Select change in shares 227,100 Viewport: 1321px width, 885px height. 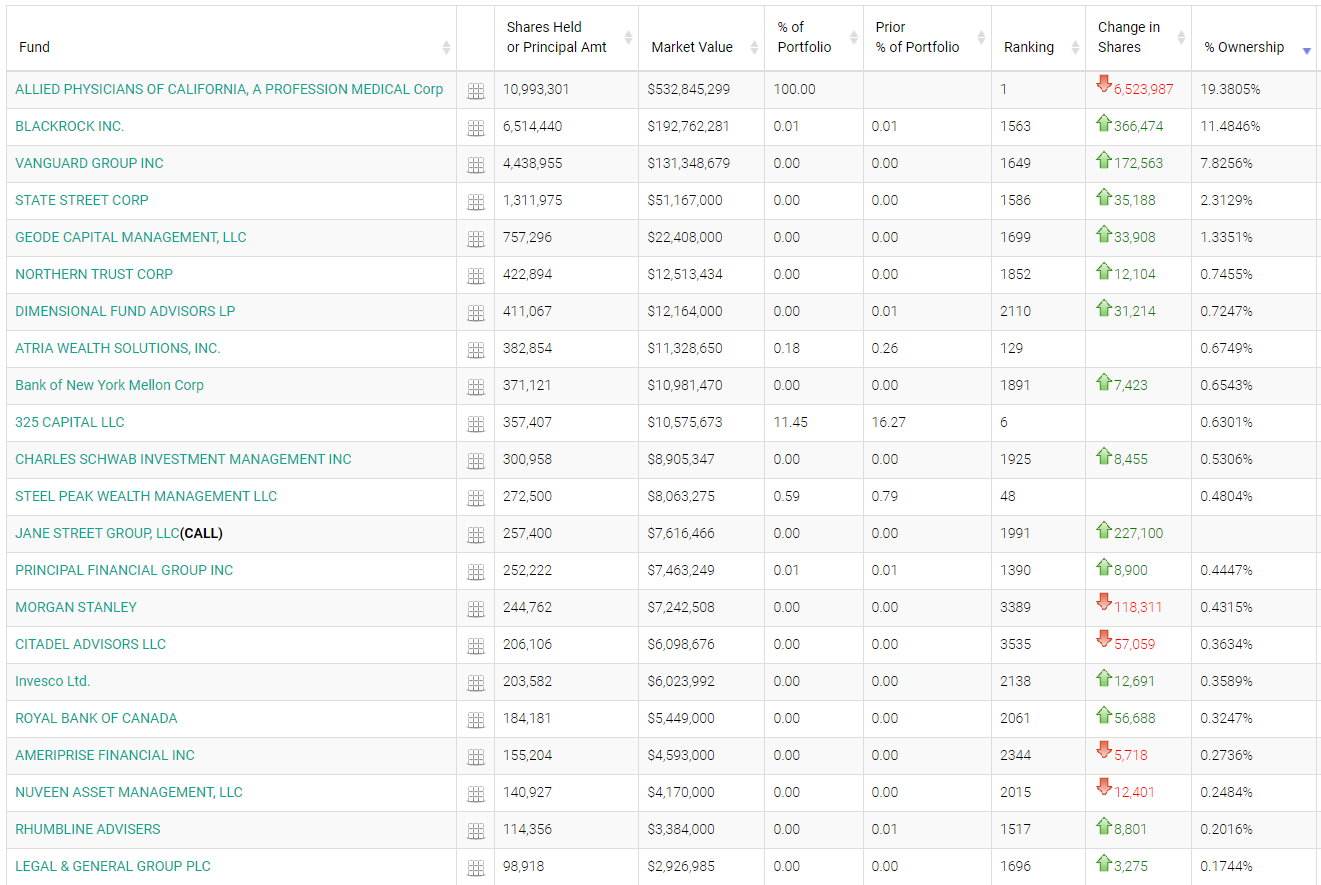pos(1139,533)
